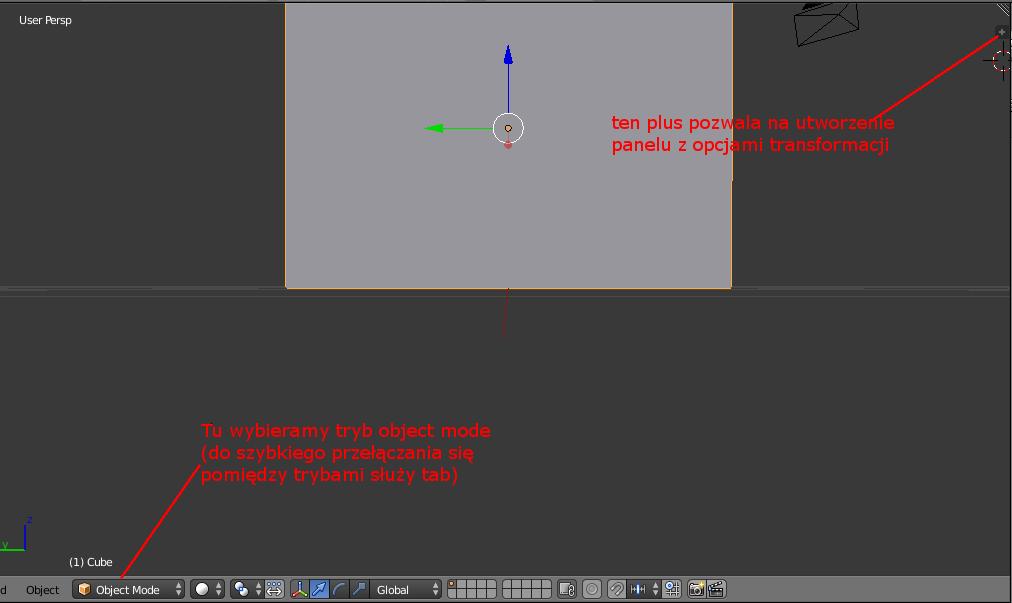Select scene layer 1 with the orange dot

click(454, 585)
